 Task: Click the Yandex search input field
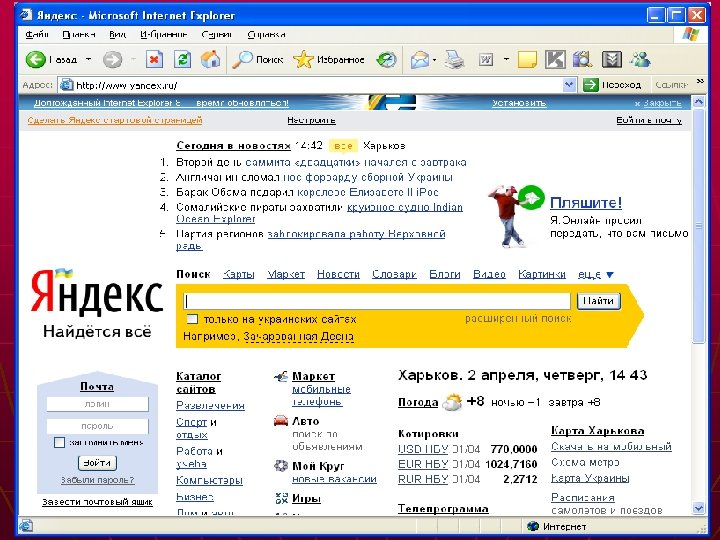[x=377, y=301]
